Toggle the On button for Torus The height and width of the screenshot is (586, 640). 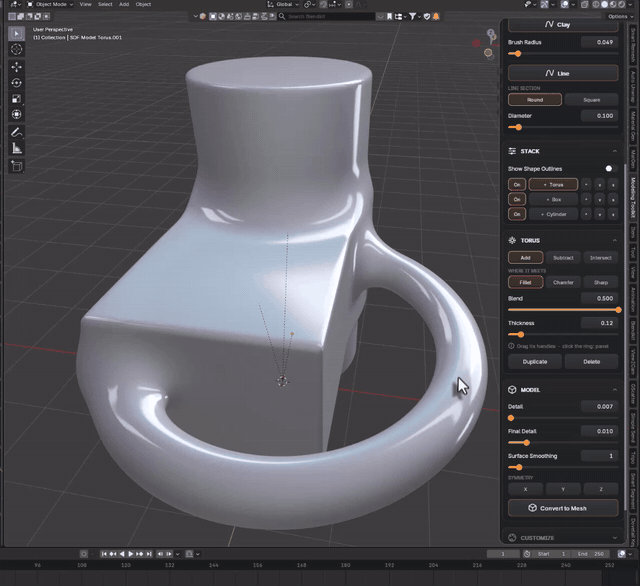click(517, 184)
